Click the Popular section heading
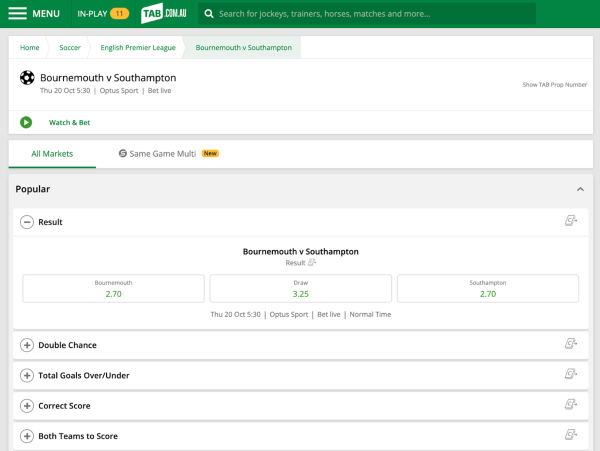 [x=33, y=189]
